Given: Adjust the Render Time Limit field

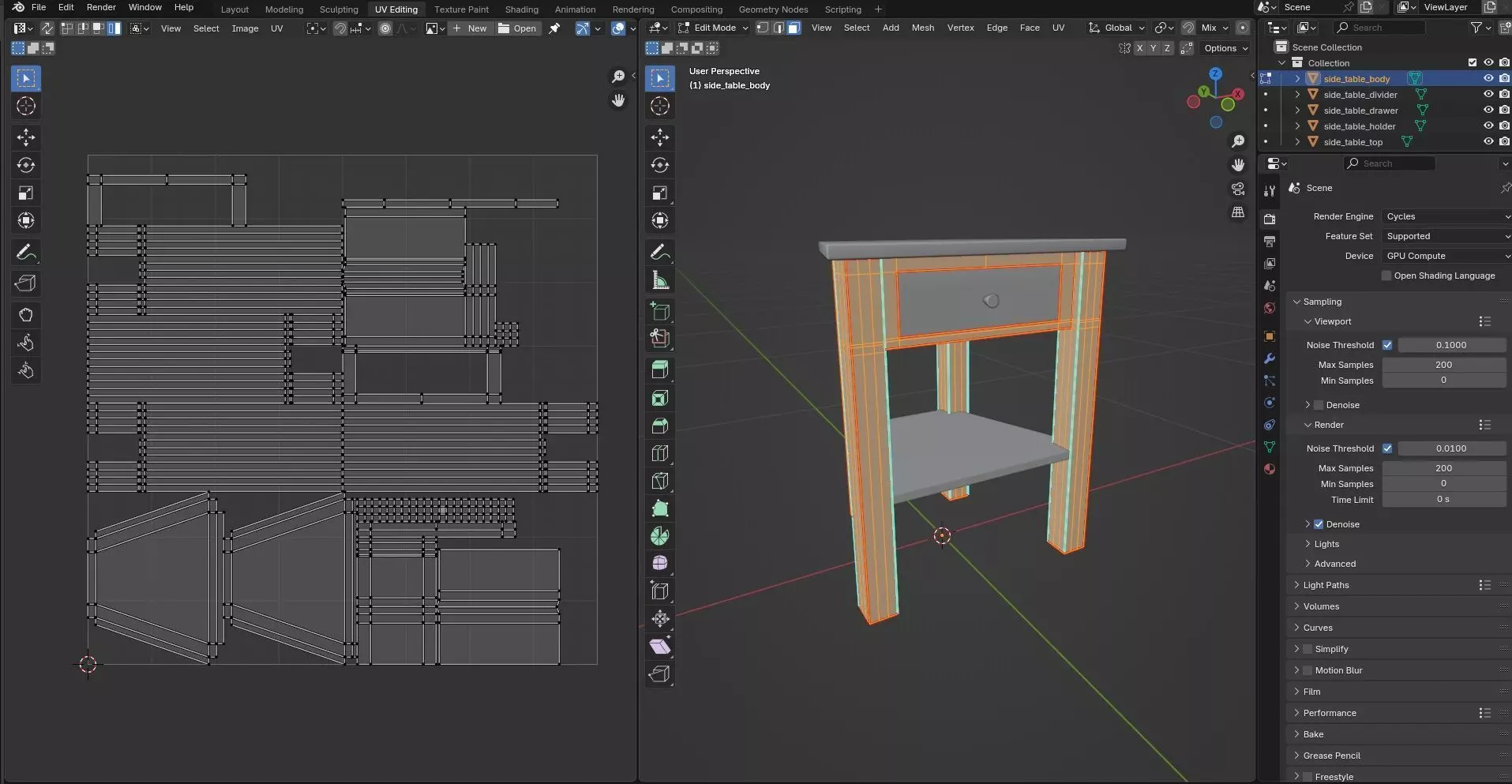Looking at the screenshot, I should (x=1443, y=500).
